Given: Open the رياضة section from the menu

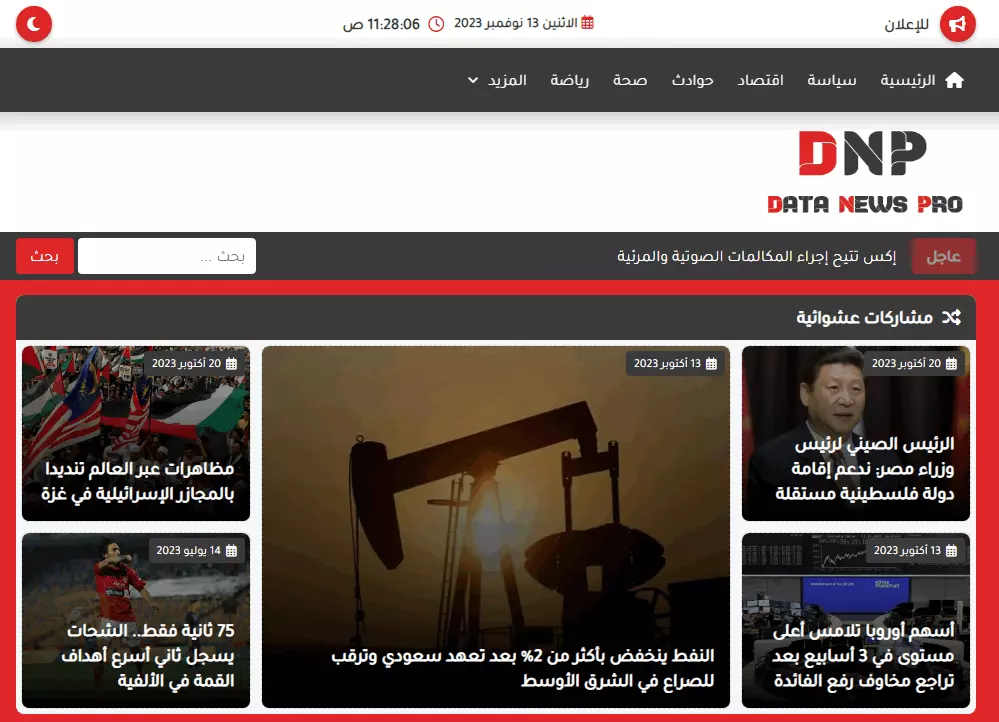Looking at the screenshot, I should click(570, 80).
